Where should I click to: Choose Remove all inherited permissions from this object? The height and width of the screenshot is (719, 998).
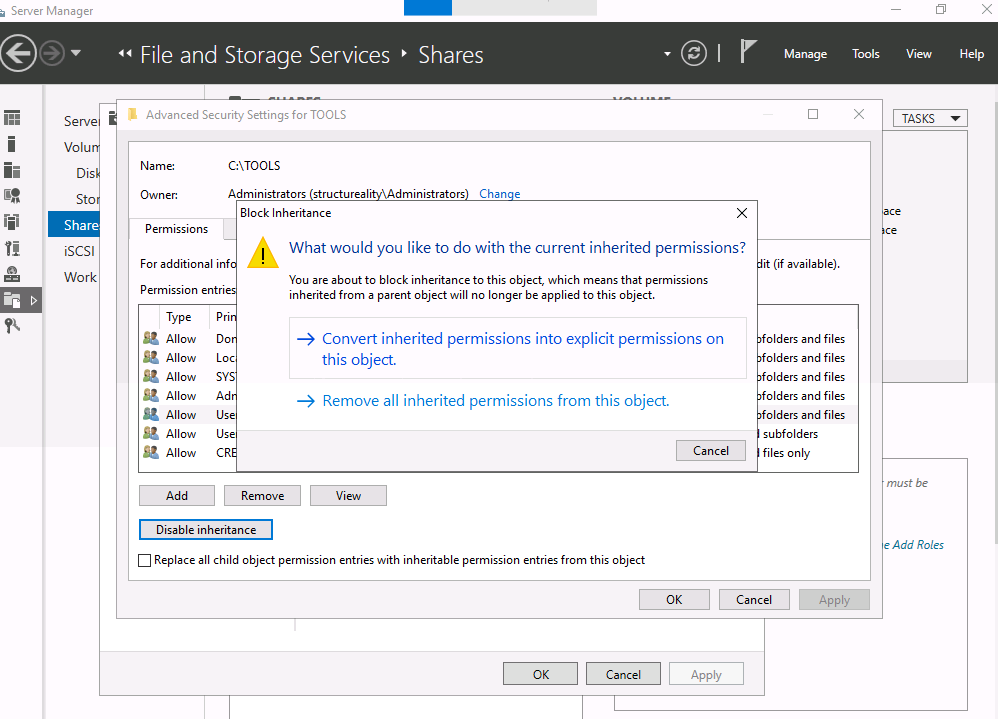(x=484, y=401)
